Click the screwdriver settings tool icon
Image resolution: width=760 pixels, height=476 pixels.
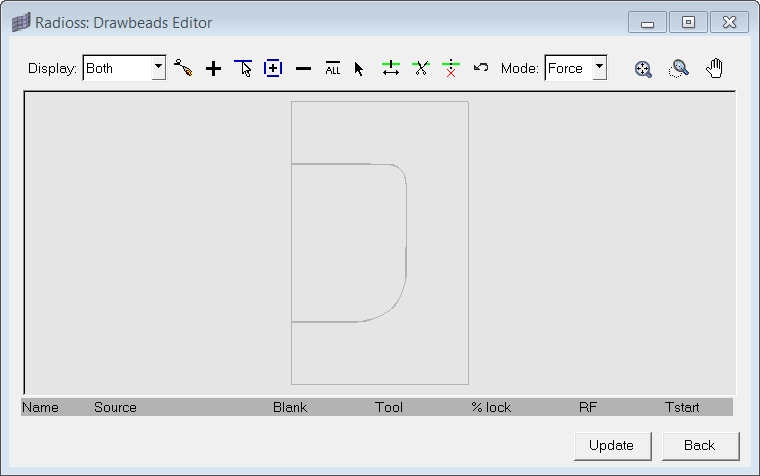coord(183,69)
